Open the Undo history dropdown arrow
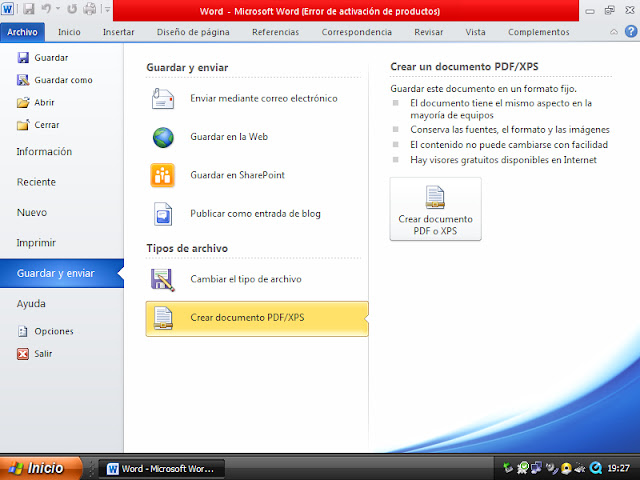This screenshot has height=480, width=640. coord(58,9)
